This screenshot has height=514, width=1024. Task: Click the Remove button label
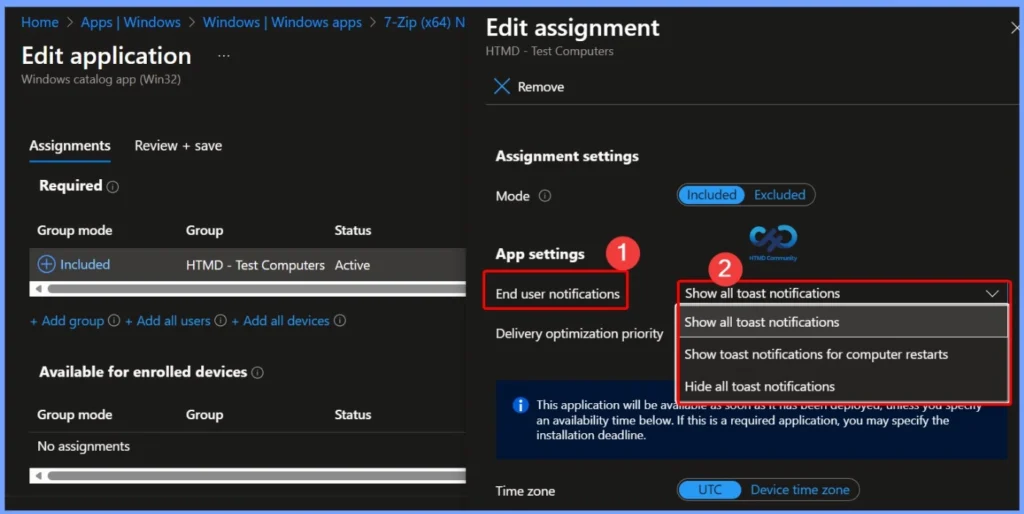pyautogui.click(x=541, y=87)
